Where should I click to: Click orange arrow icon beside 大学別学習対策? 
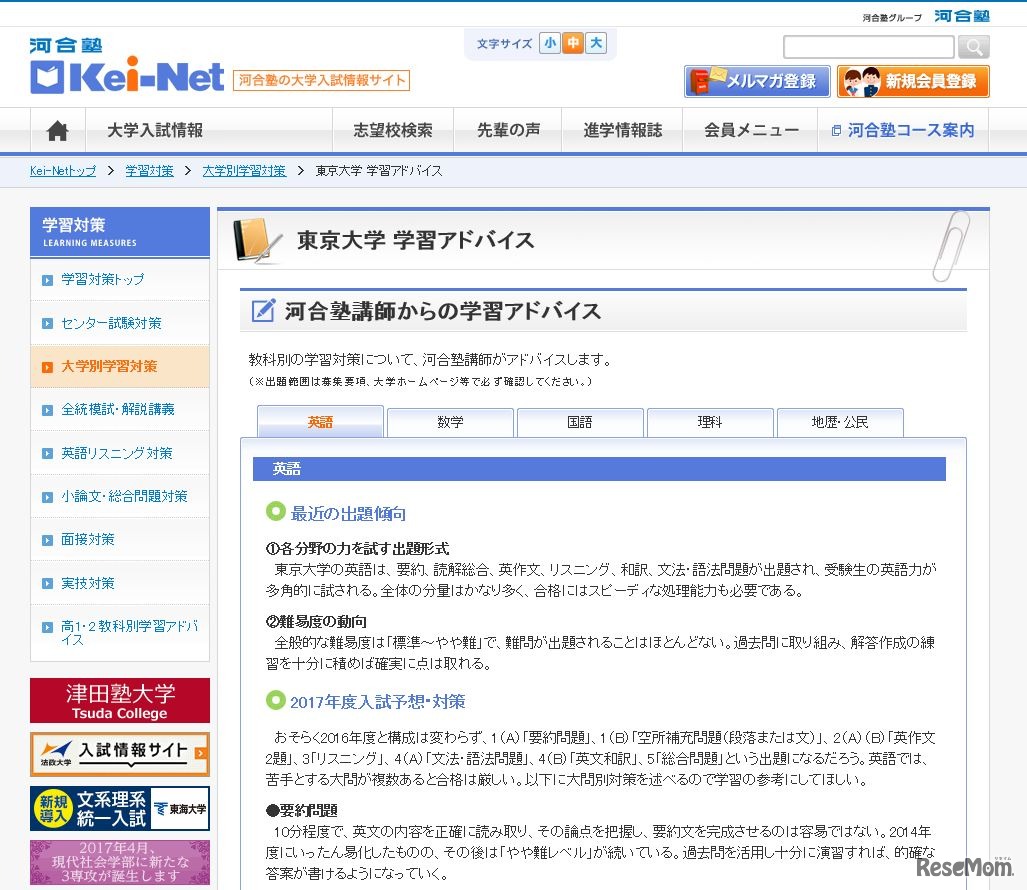(47, 367)
